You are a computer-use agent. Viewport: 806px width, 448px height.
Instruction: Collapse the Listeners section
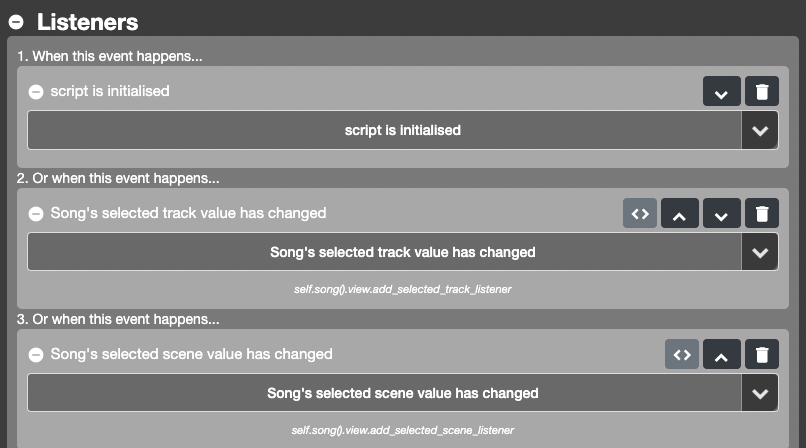(16, 21)
